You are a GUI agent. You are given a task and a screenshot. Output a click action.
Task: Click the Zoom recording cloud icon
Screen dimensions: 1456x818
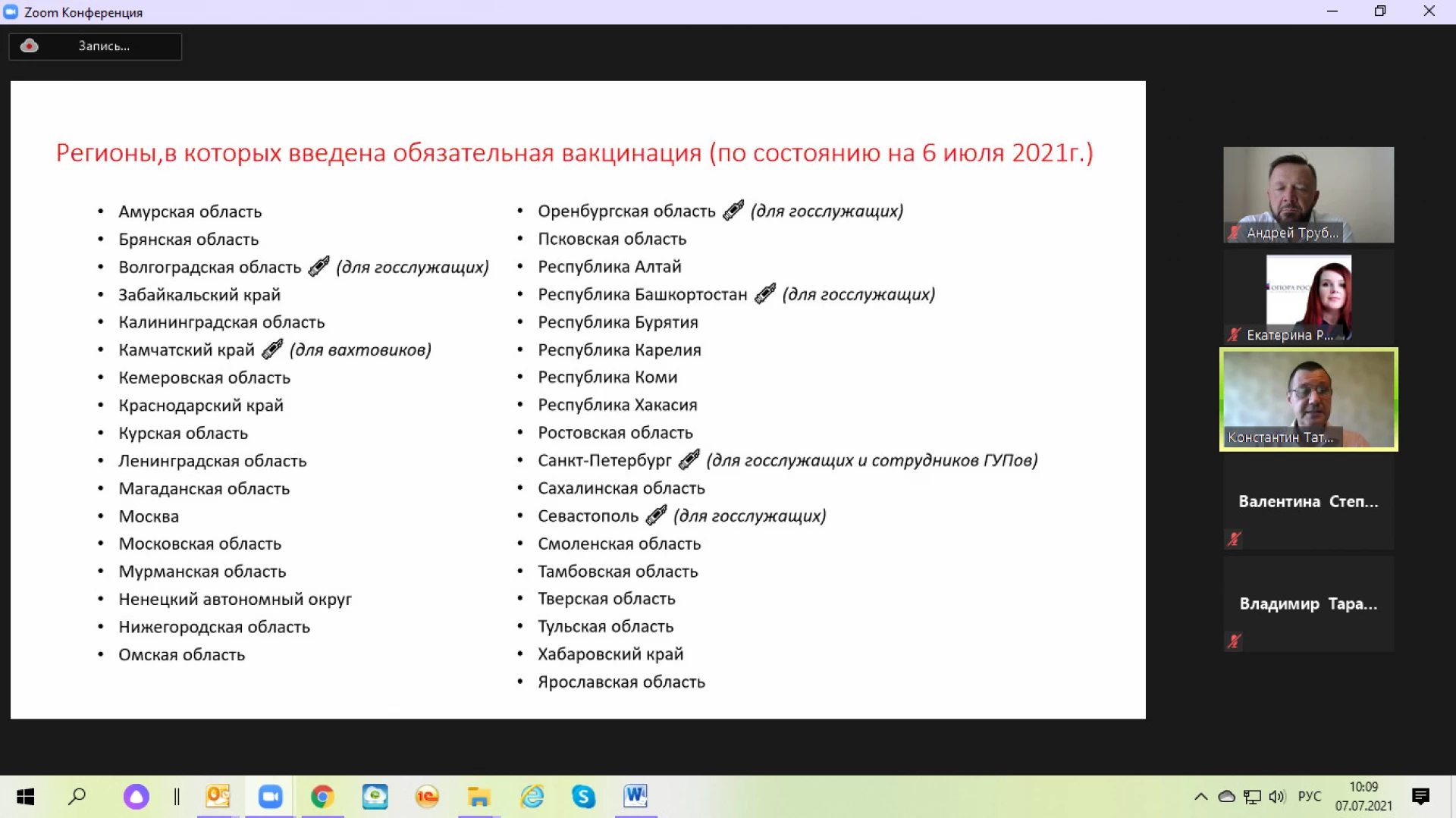[29, 46]
